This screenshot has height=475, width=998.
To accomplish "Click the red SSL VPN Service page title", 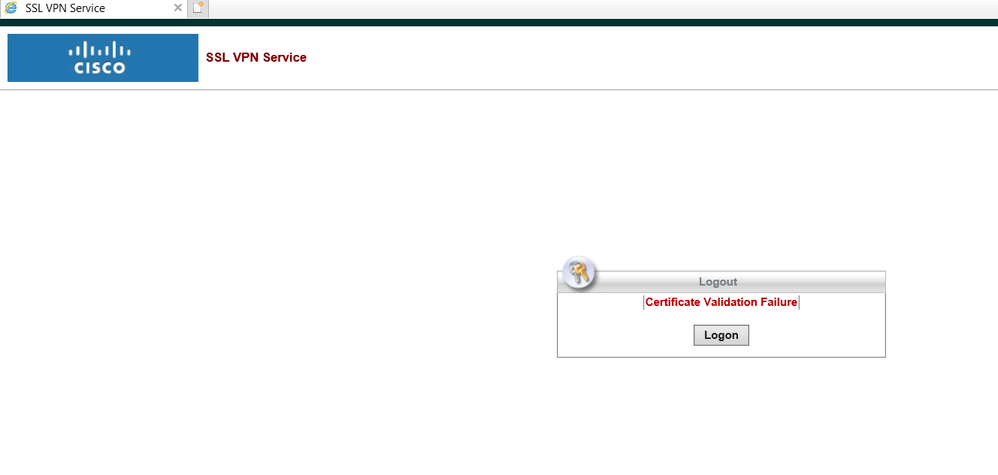I will coord(256,58).
